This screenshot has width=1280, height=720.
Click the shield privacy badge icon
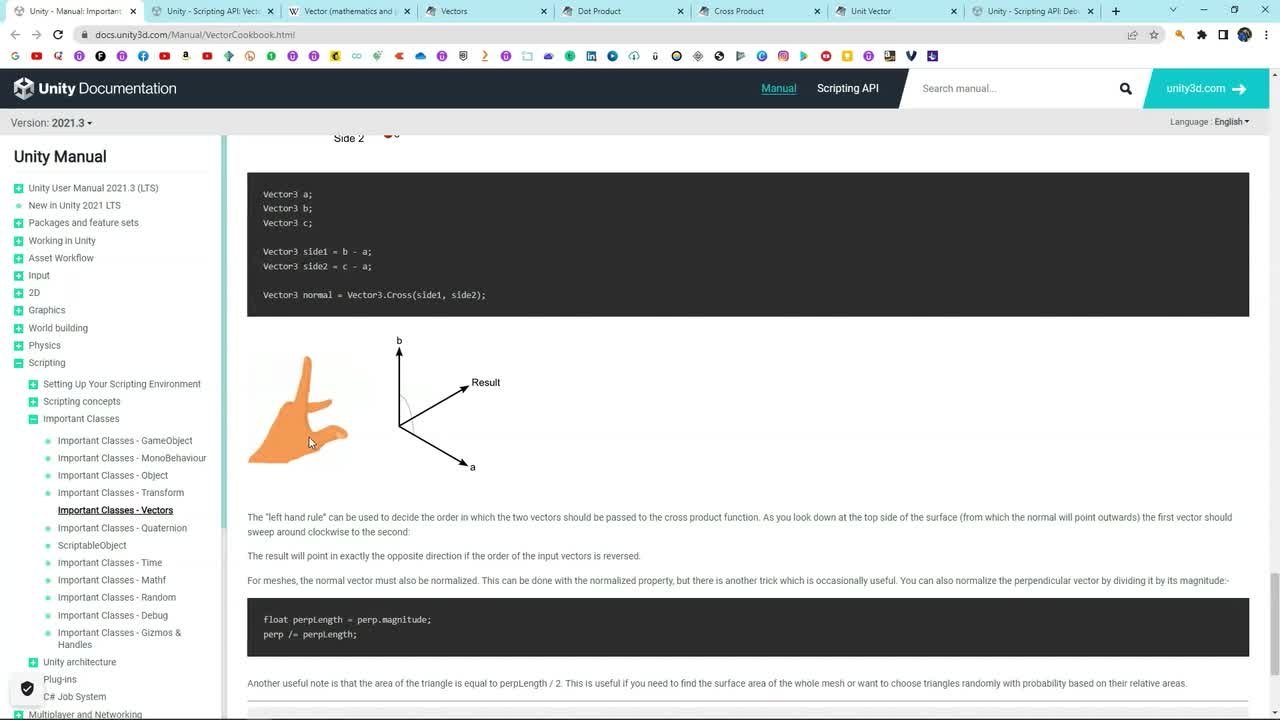point(27,689)
